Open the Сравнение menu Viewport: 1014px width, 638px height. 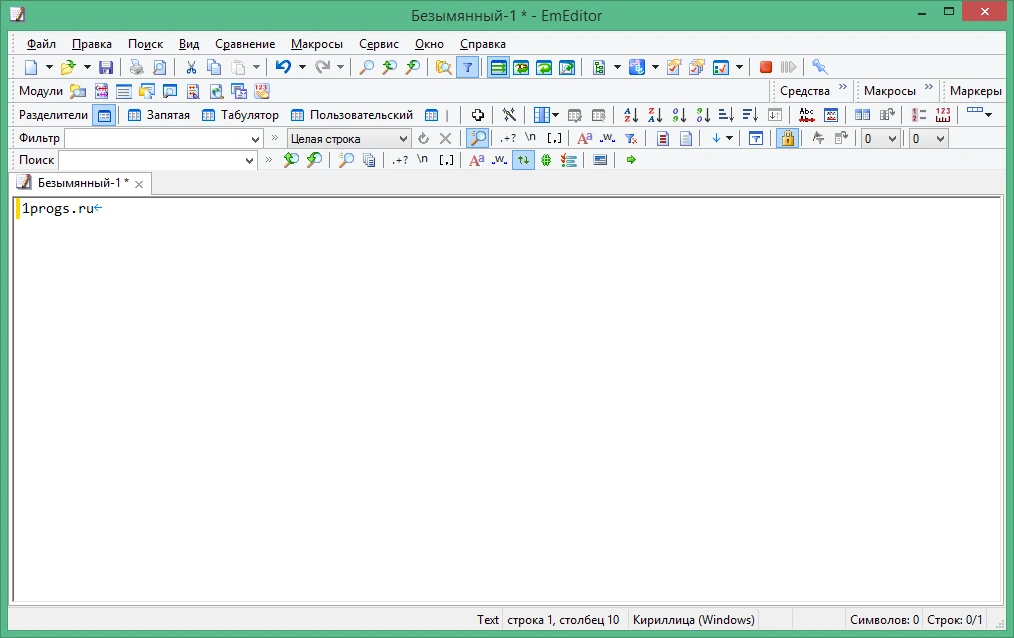pyautogui.click(x=245, y=44)
